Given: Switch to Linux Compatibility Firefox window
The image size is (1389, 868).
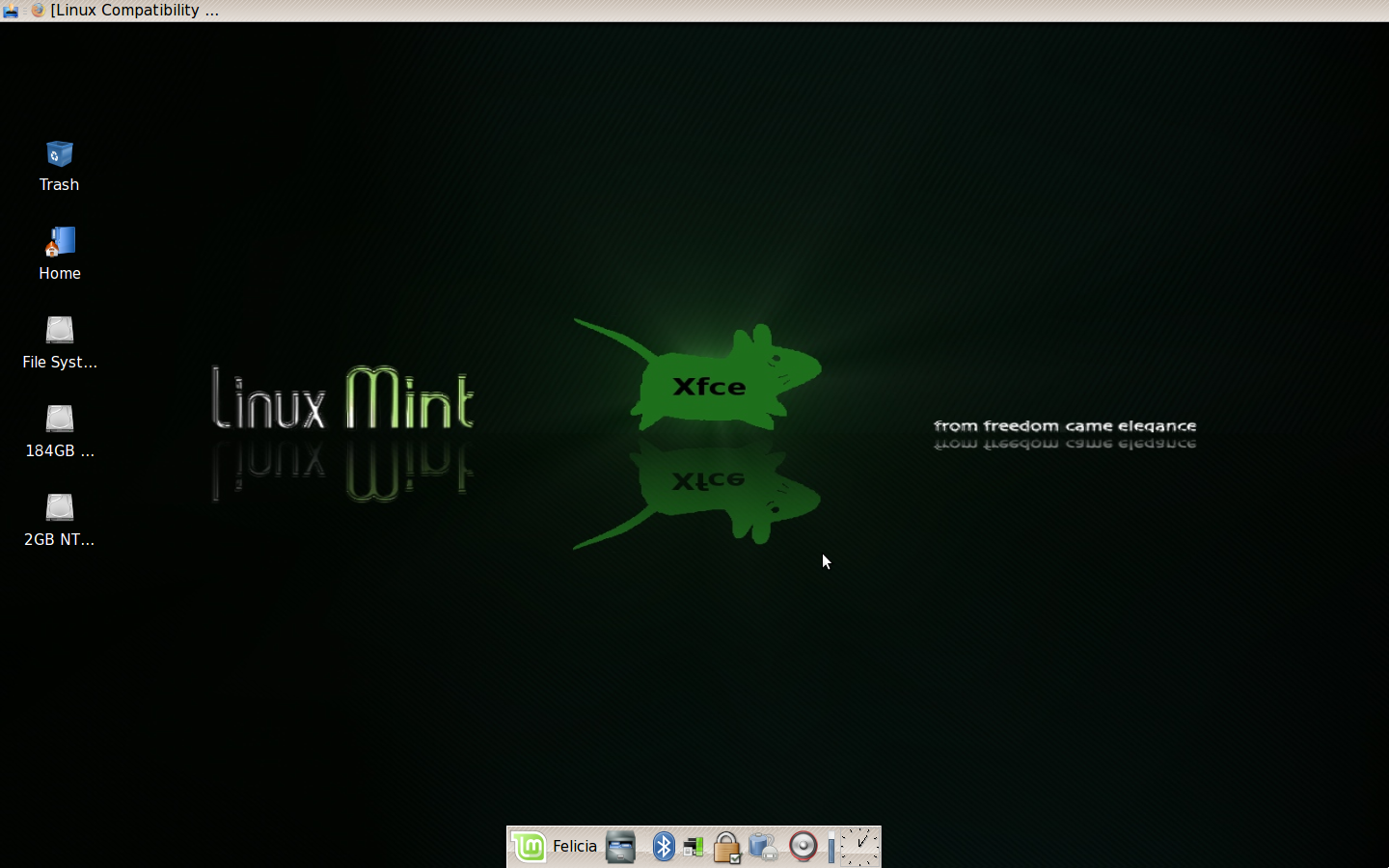Looking at the screenshot, I should click(134, 11).
